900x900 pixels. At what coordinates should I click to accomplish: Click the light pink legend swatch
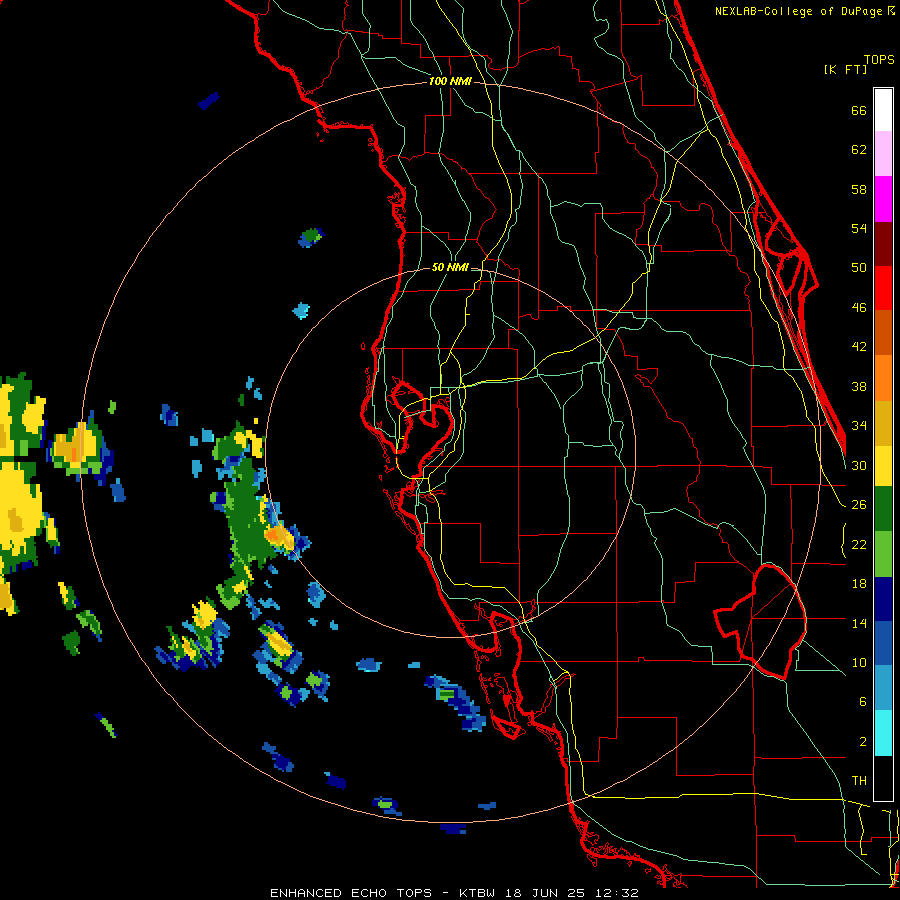pyautogui.click(x=883, y=153)
